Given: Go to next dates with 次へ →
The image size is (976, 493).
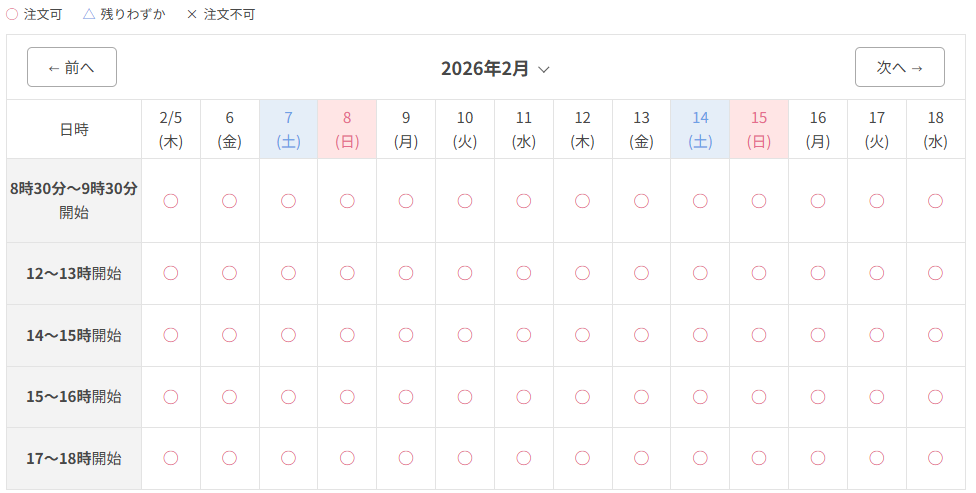Looking at the screenshot, I should point(899,67).
